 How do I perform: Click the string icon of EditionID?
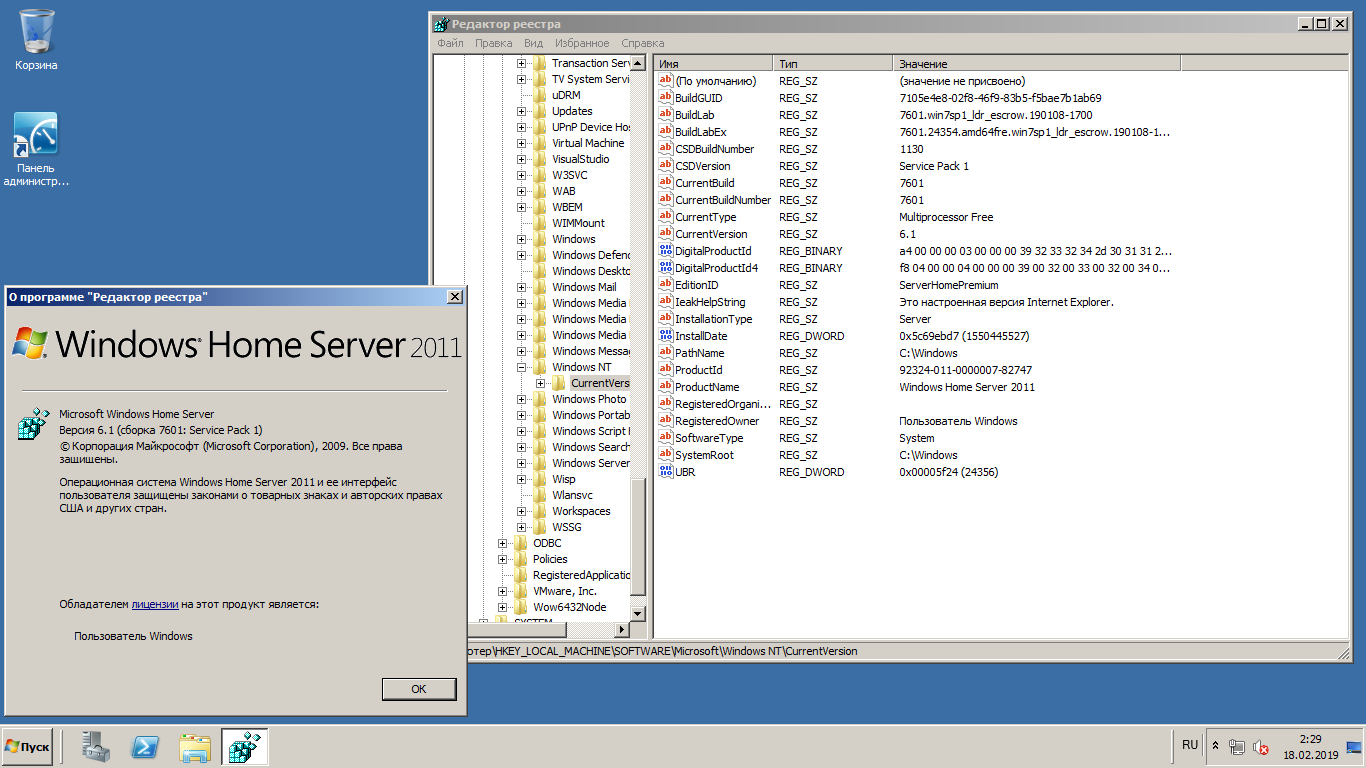[x=666, y=285]
